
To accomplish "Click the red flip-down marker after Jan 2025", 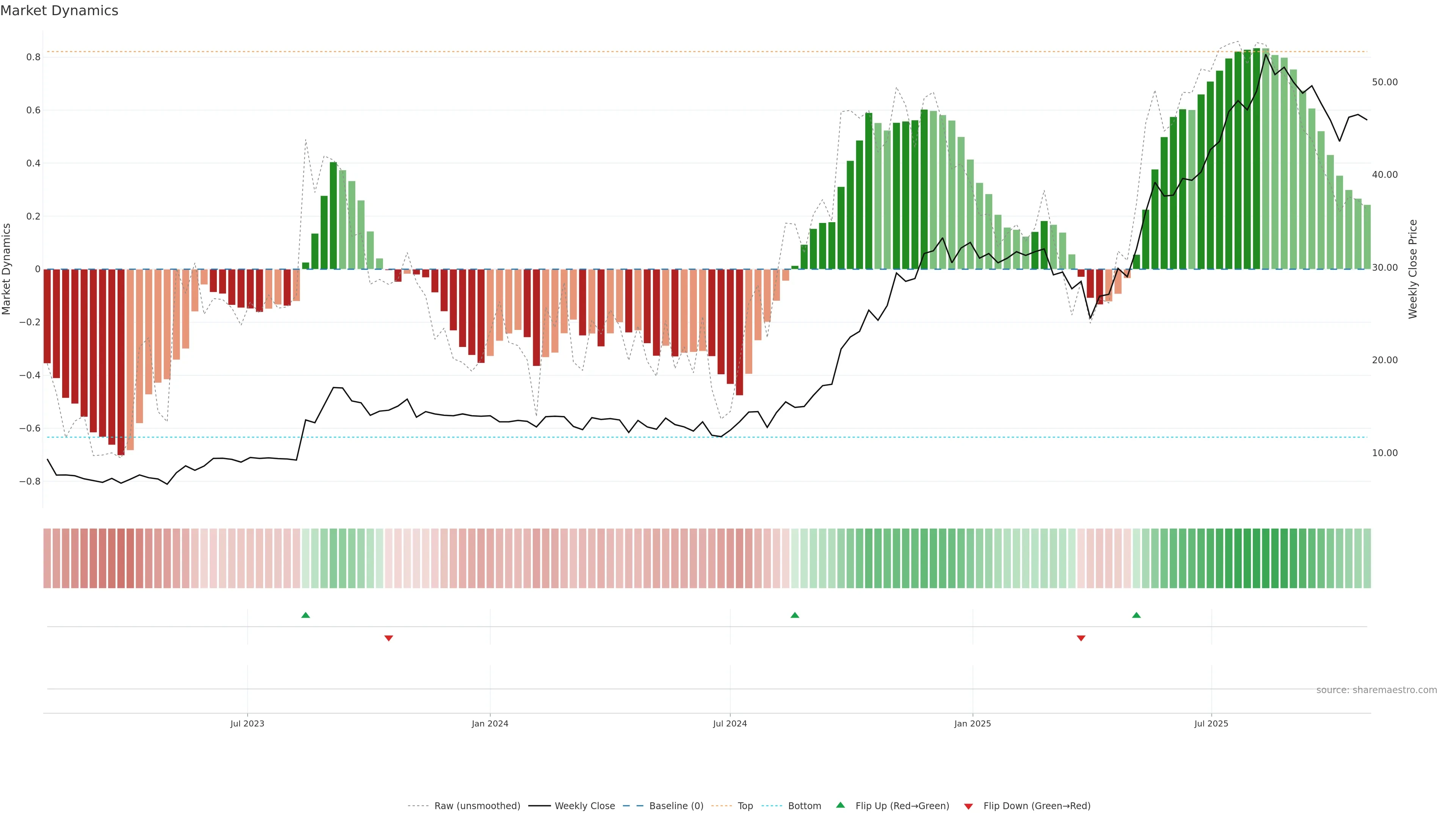I will pyautogui.click(x=1081, y=638).
